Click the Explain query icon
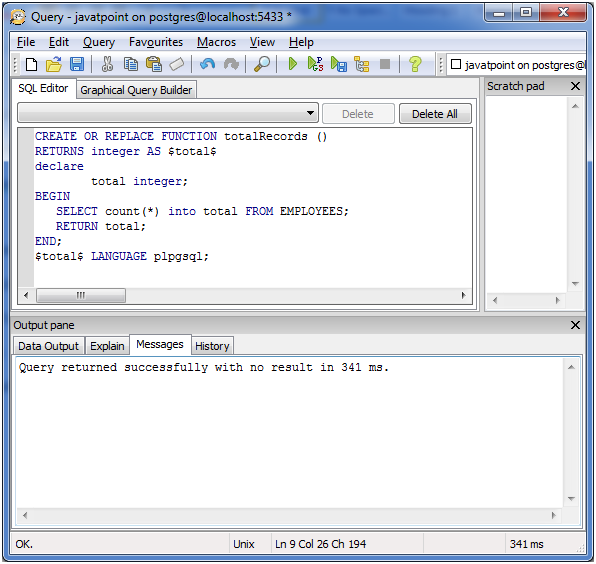The width and height of the screenshot is (596, 564). point(361,65)
